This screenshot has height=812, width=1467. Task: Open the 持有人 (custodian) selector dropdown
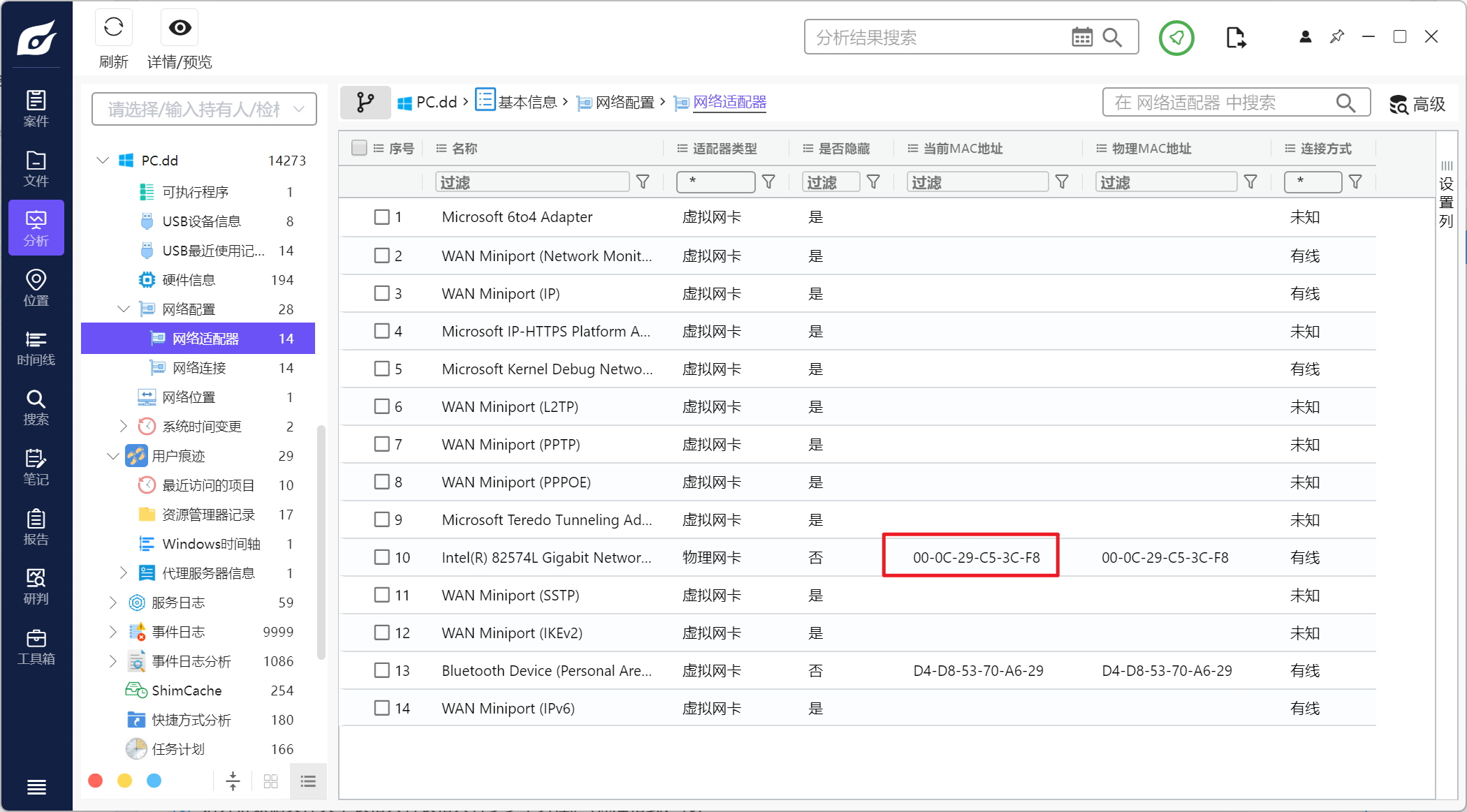tap(204, 109)
